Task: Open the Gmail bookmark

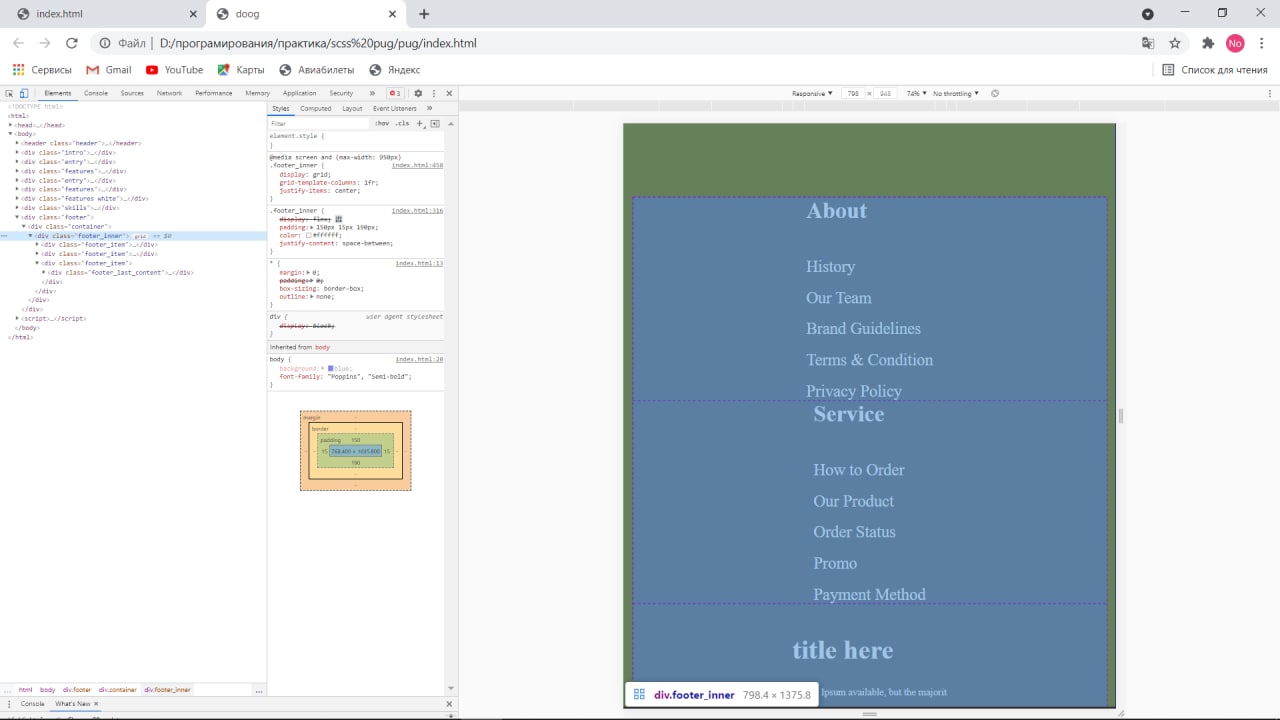Action: [x=109, y=70]
